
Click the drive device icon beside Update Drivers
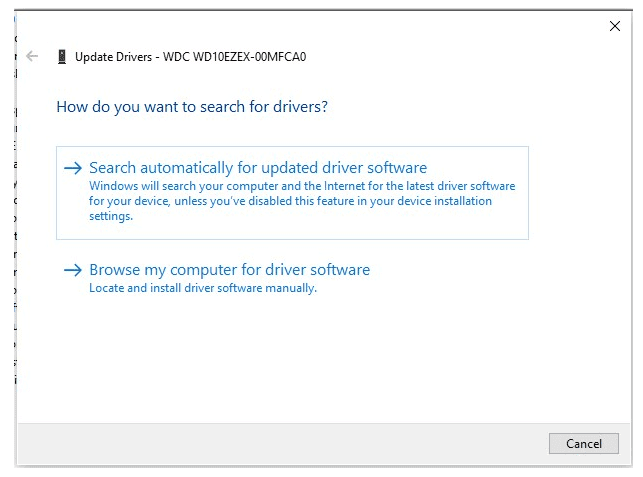62,57
